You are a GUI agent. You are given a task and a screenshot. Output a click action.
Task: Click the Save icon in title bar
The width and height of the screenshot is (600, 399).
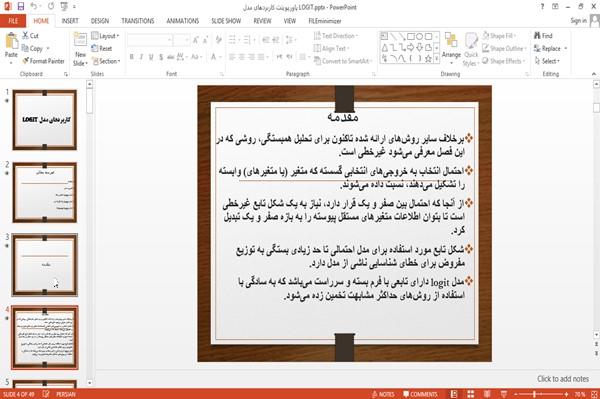coord(21,7)
